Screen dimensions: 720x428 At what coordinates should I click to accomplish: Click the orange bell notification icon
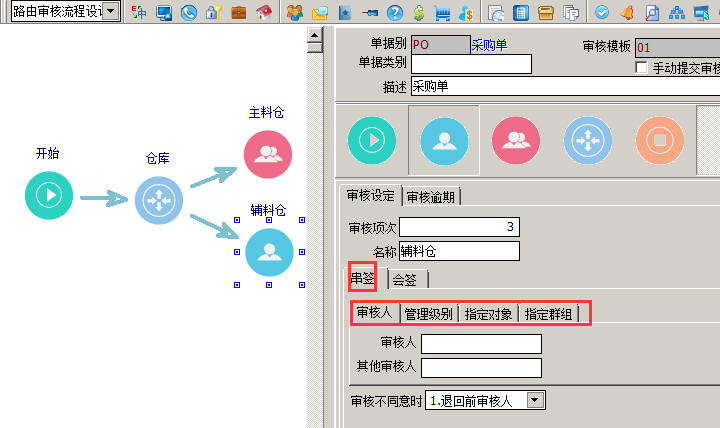coord(627,13)
